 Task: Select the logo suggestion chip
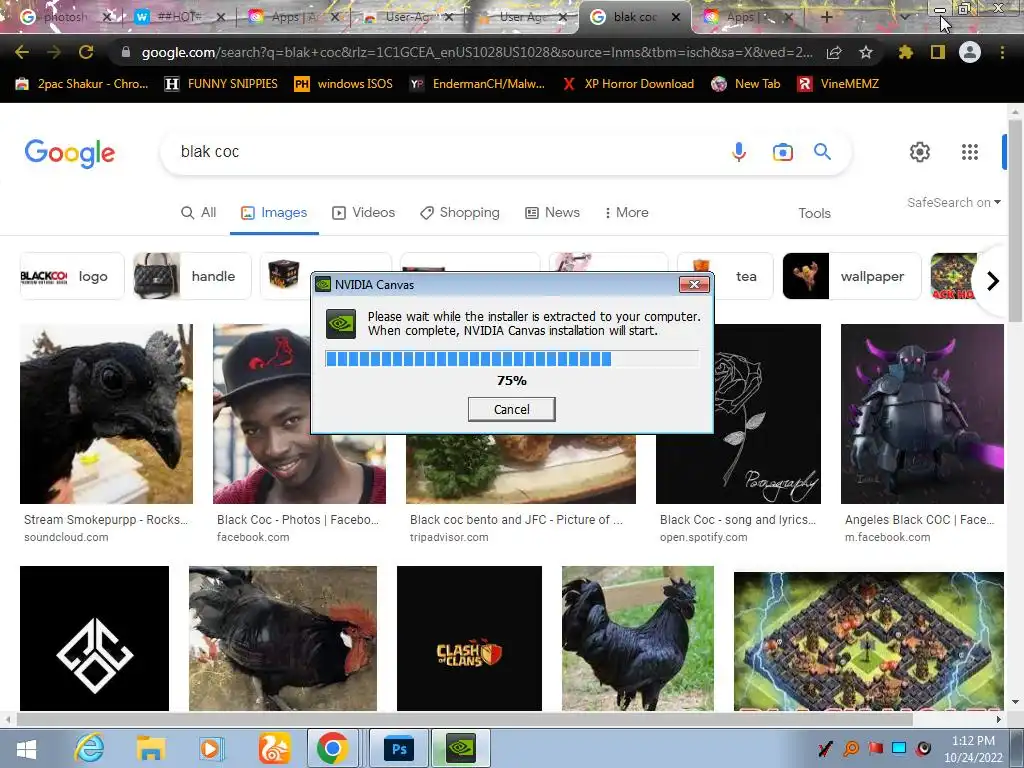coord(72,276)
